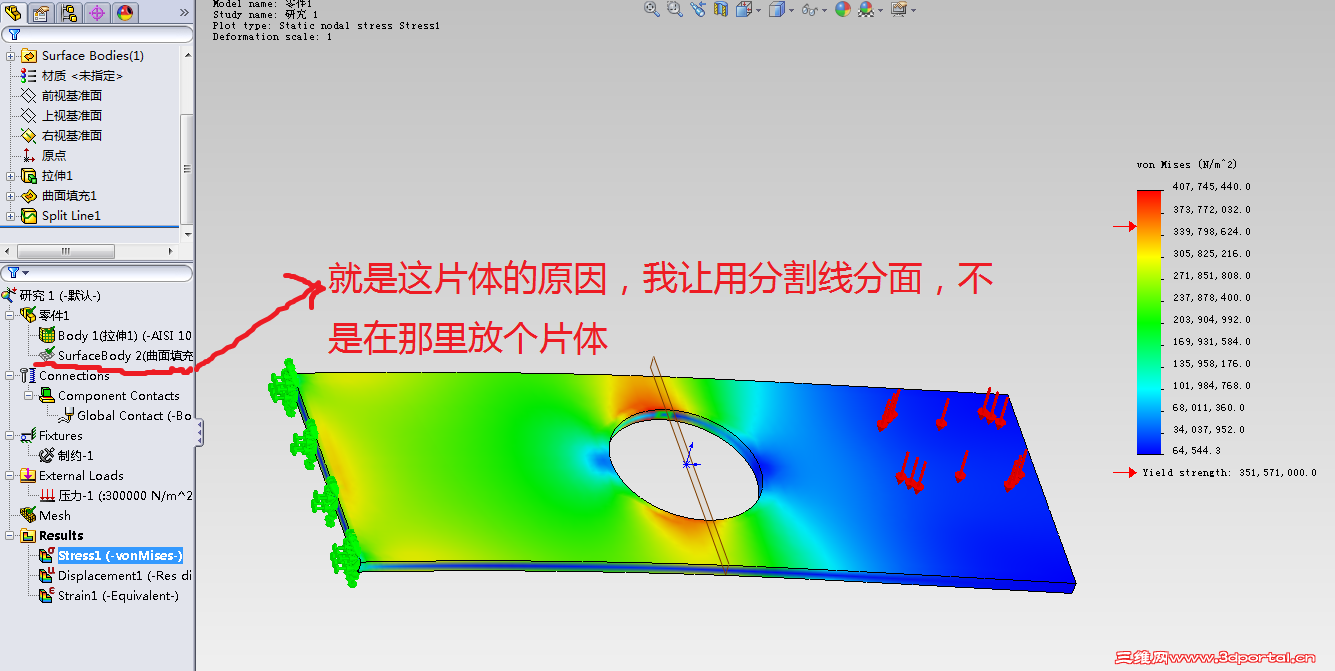This screenshot has height=671, width=1335.
Task: Expand the Split Line1 feature node
Action: click(x=11, y=216)
